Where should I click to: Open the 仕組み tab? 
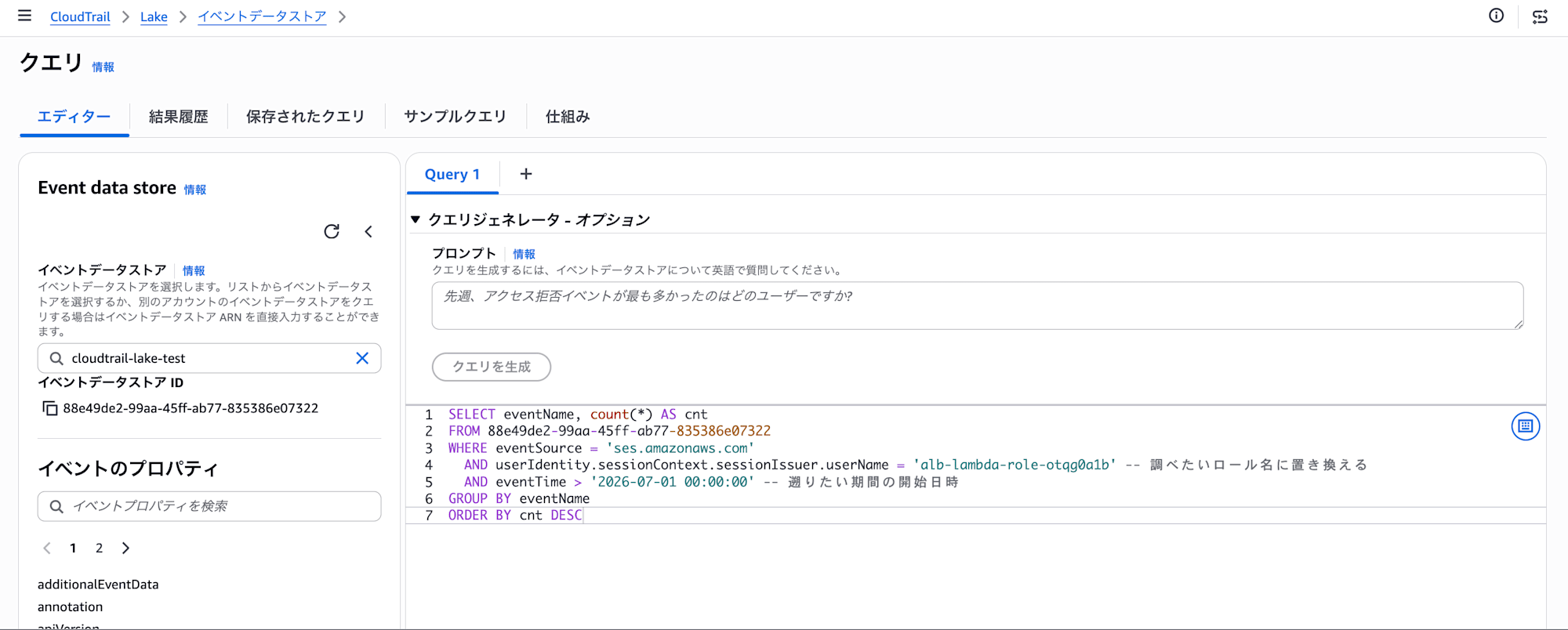click(568, 117)
